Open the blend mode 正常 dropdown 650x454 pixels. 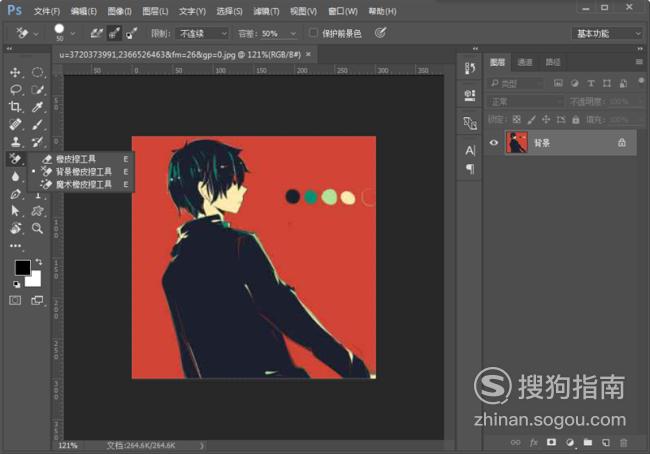click(525, 102)
